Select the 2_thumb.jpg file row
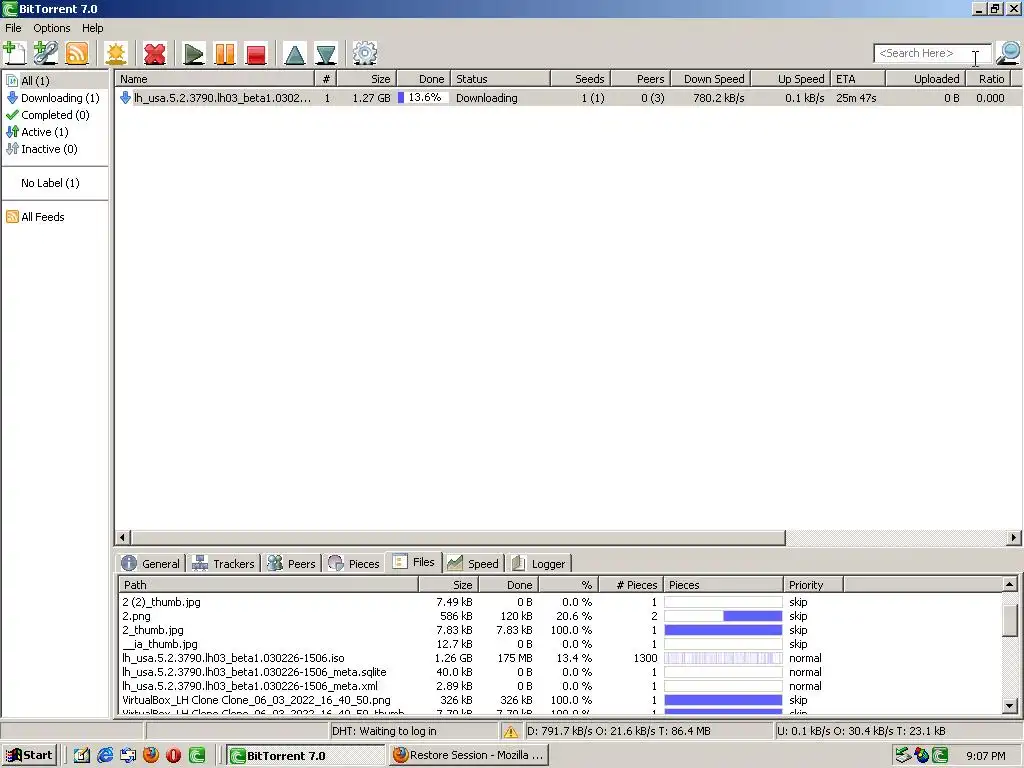The image size is (1024, 768). (x=560, y=630)
